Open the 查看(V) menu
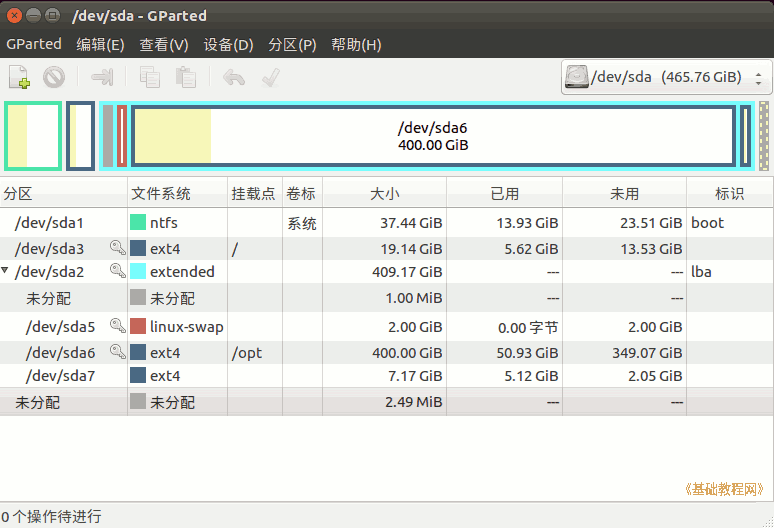 tap(164, 45)
